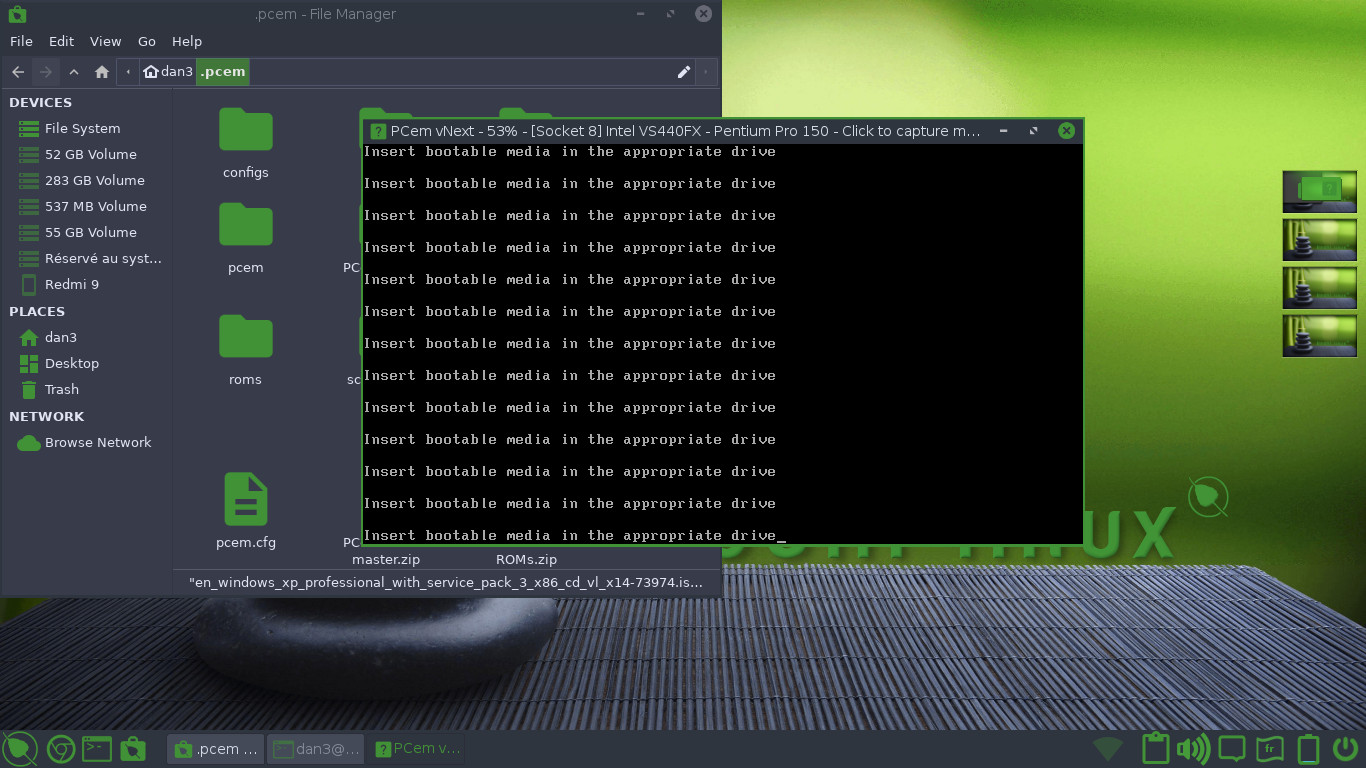The width and height of the screenshot is (1366, 768).
Task: Open the file manager launcher icon
Action: [x=133, y=747]
